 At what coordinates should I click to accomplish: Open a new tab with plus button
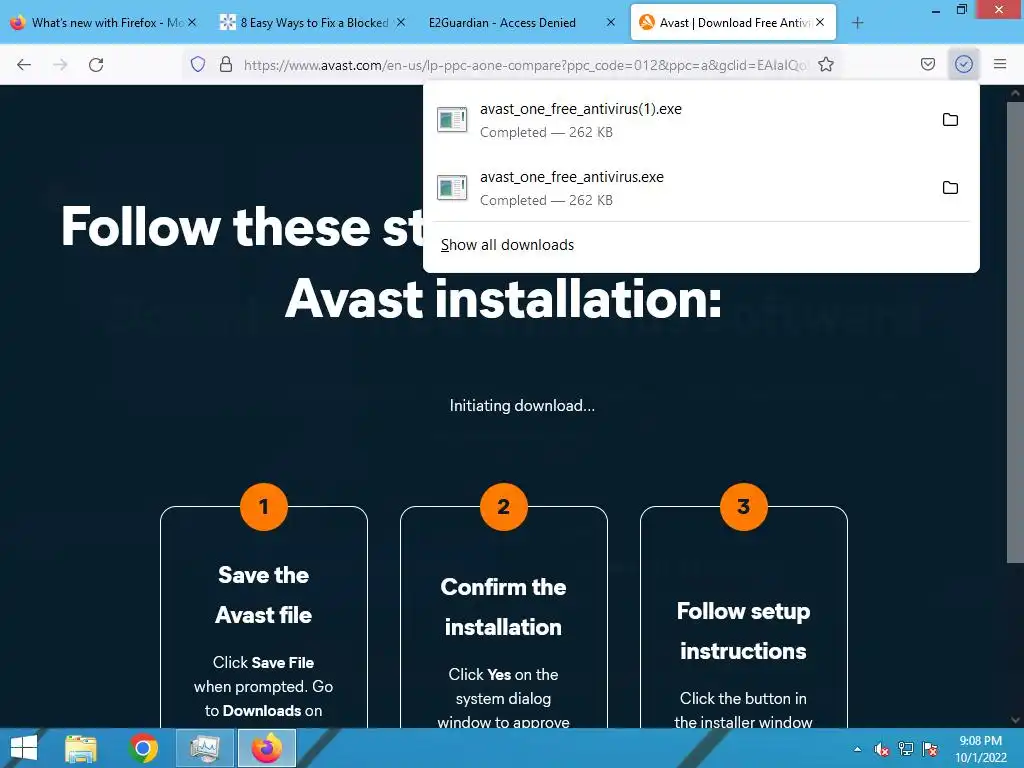(x=857, y=23)
